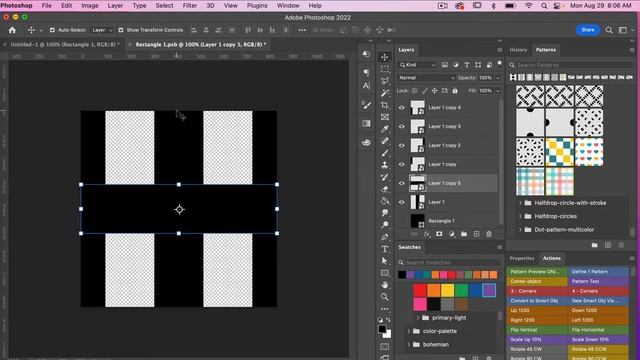Image resolution: width=640 pixels, height=360 pixels.
Task: Filter layers for type layers icon
Action: pos(467,65)
